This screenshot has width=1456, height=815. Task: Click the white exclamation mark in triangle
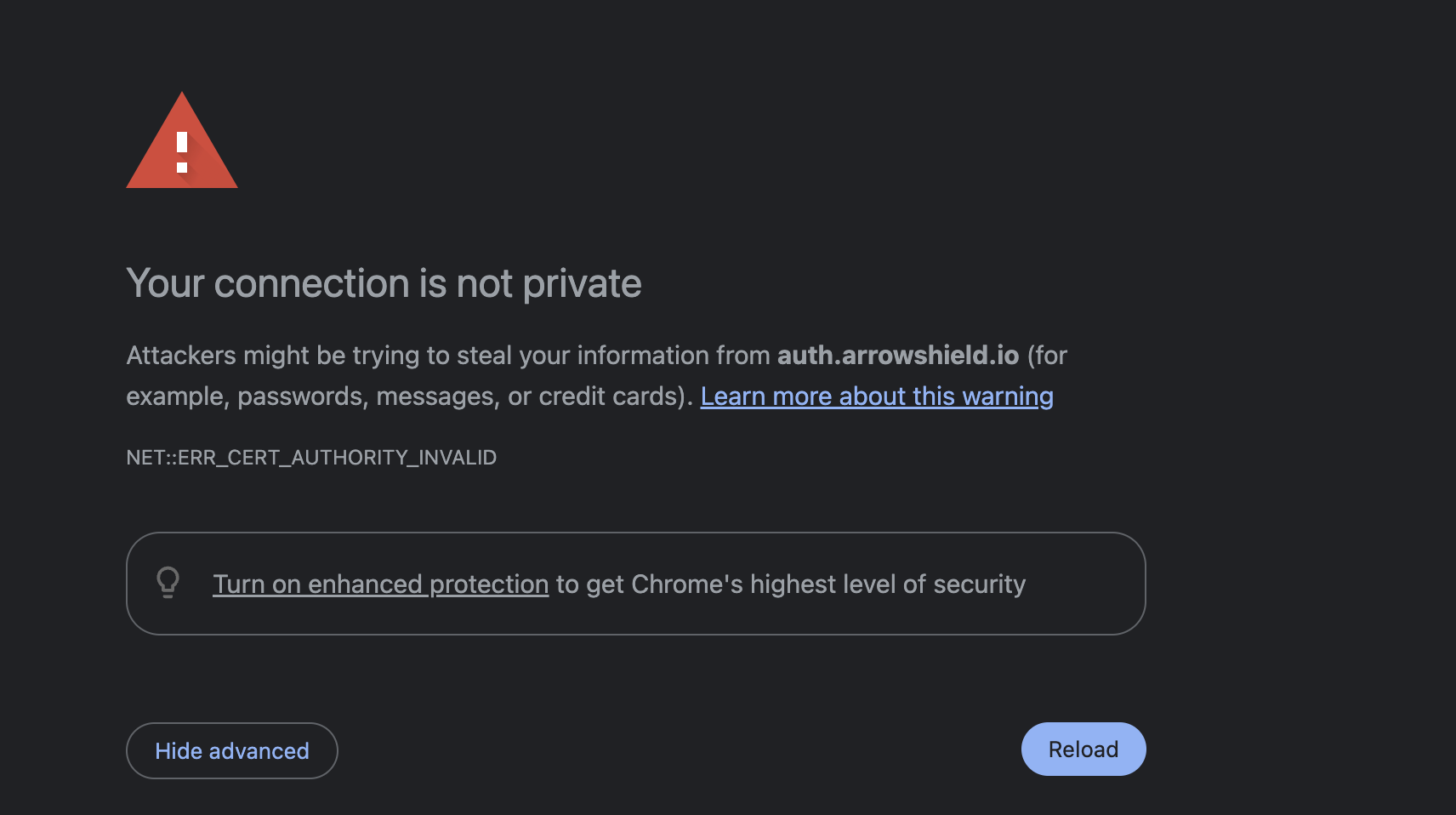click(182, 151)
